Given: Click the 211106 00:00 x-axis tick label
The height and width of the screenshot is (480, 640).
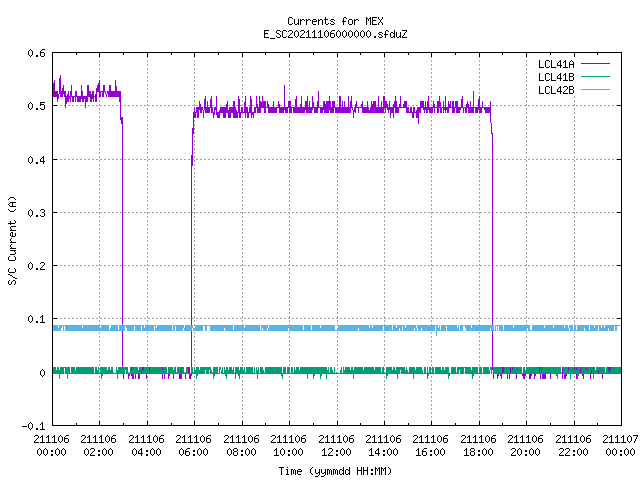Looking at the screenshot, I should (x=51, y=445).
